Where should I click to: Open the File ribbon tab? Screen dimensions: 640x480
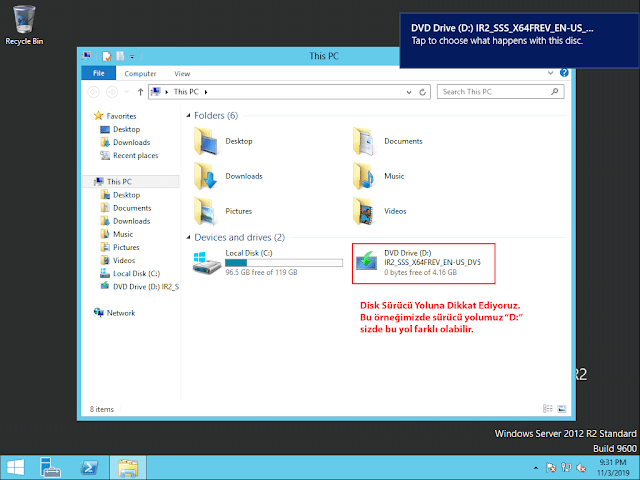pyautogui.click(x=98, y=73)
